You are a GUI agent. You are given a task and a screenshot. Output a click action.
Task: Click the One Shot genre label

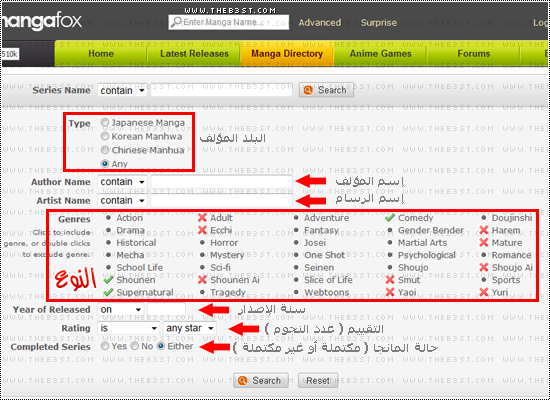324,255
